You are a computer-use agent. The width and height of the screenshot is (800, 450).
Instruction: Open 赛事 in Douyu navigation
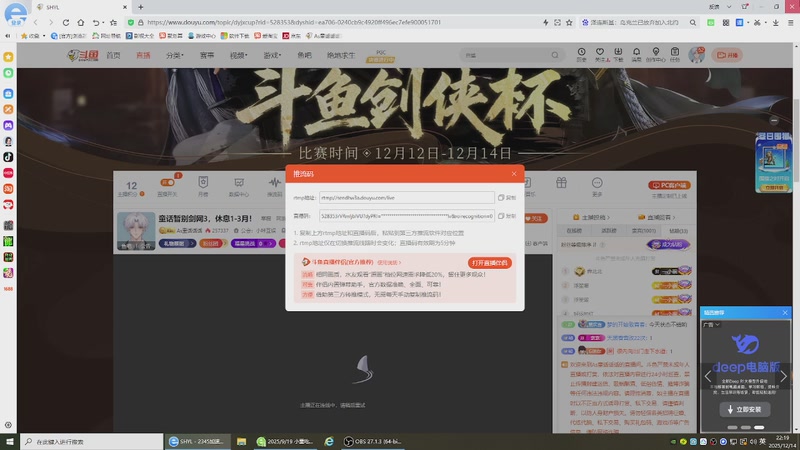[207, 55]
